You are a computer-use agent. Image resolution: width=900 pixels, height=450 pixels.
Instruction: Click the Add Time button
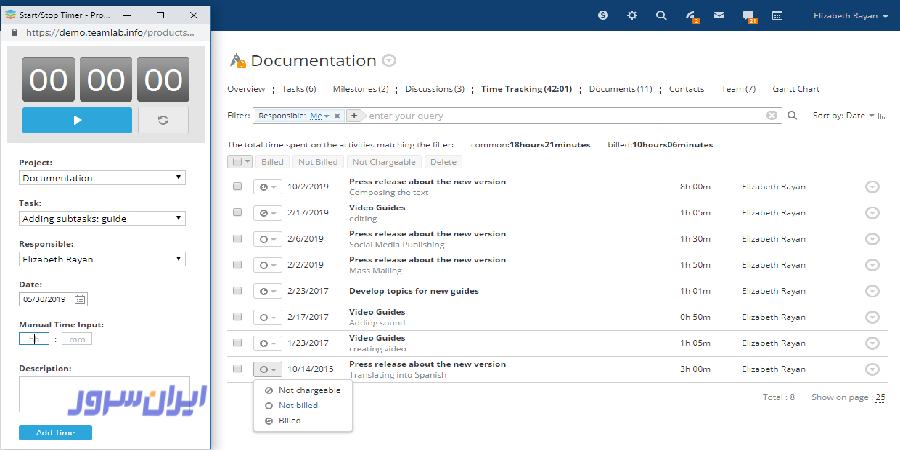point(55,432)
